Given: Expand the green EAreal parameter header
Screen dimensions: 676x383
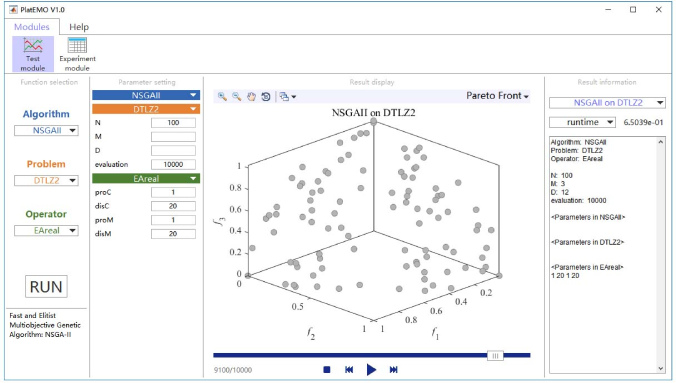Looking at the screenshot, I should pos(146,179).
